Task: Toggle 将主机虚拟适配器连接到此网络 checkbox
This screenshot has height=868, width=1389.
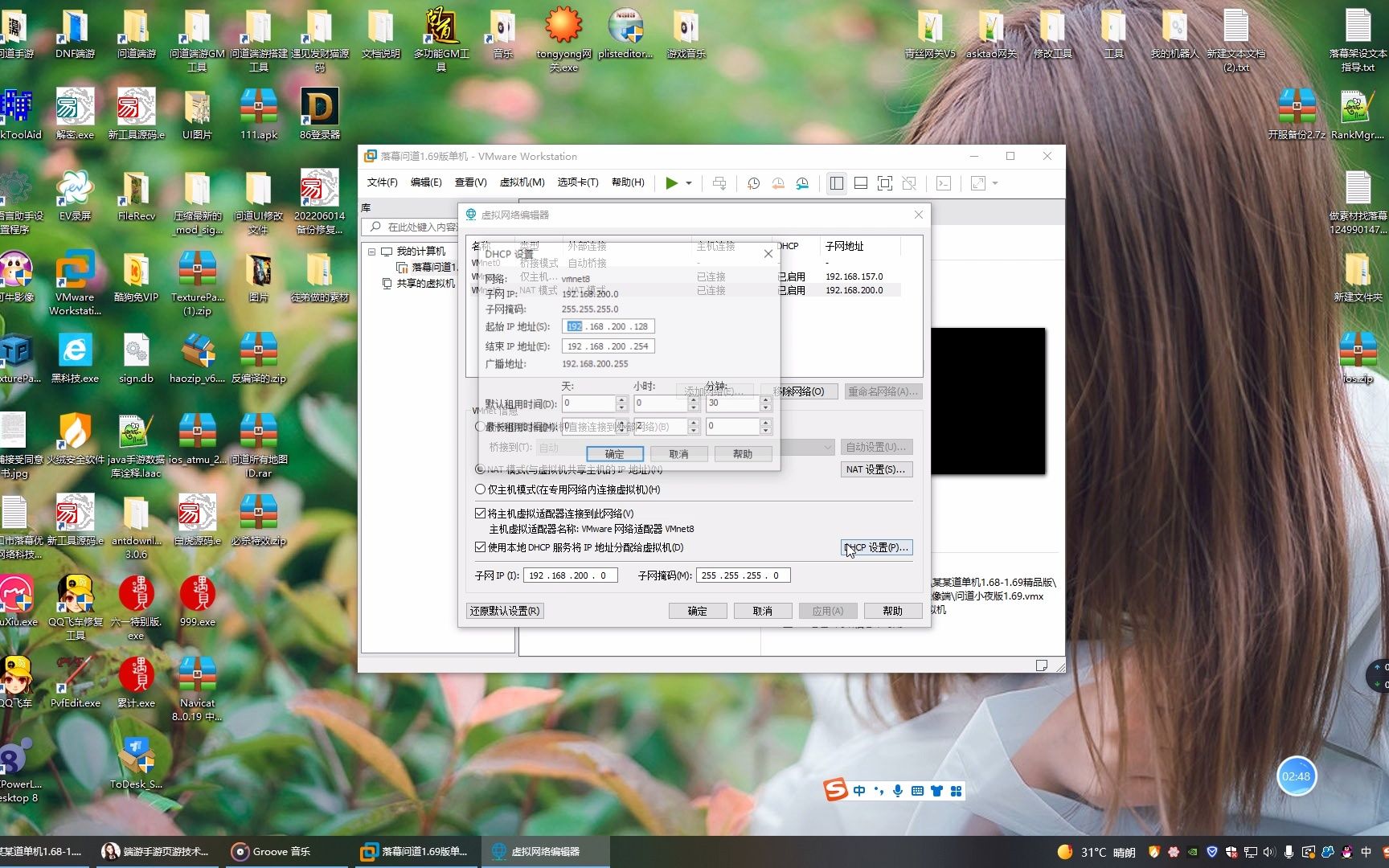Action: [x=481, y=513]
